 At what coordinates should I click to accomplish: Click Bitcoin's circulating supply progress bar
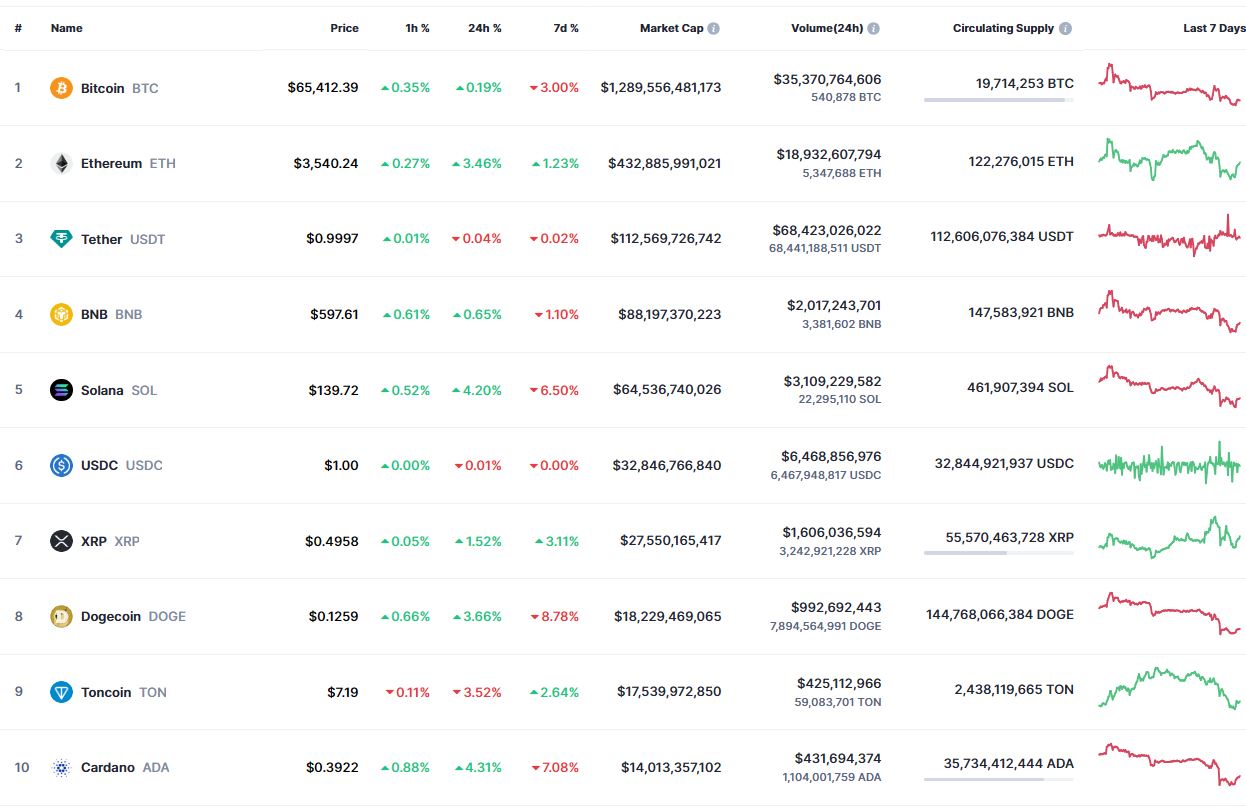998,100
